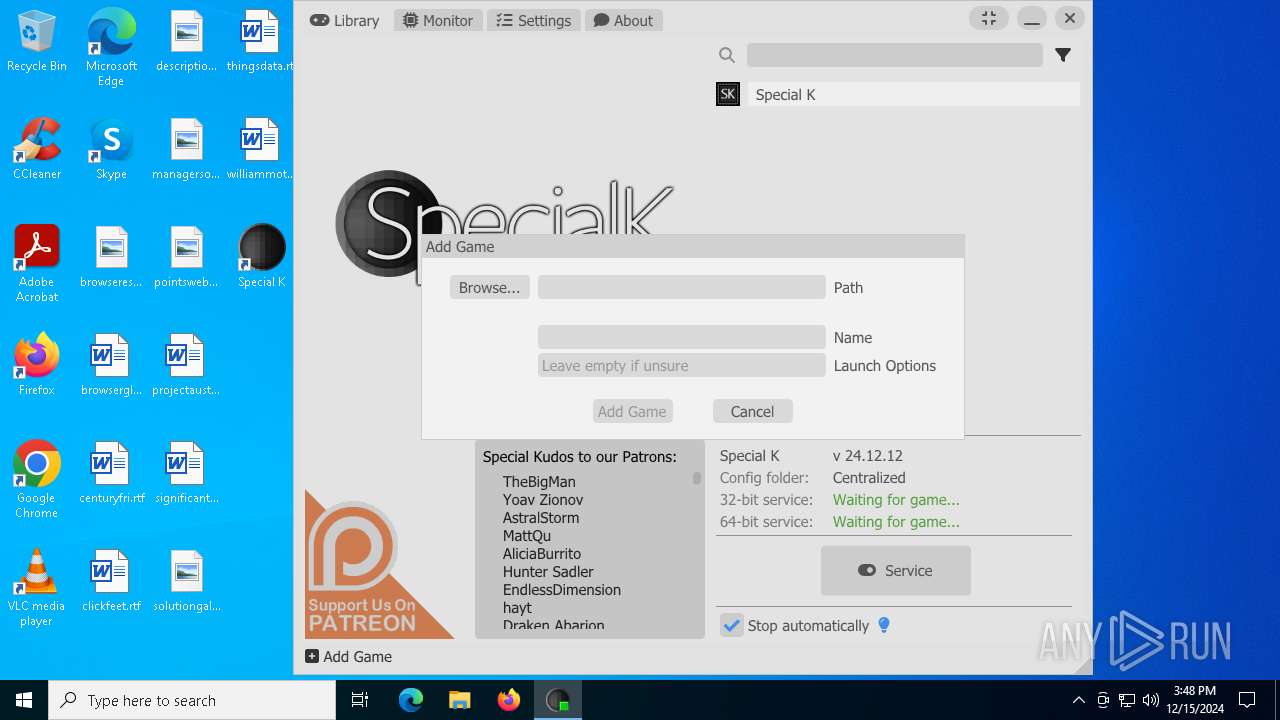Select AstralStorm in patrons list
The height and width of the screenshot is (720, 1280).
coord(541,518)
